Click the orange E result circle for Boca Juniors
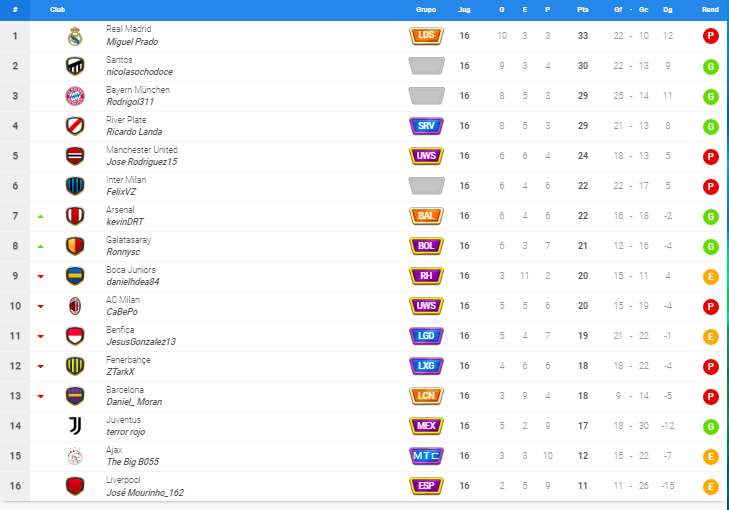Viewport: 729px width, 510px height. (710, 277)
